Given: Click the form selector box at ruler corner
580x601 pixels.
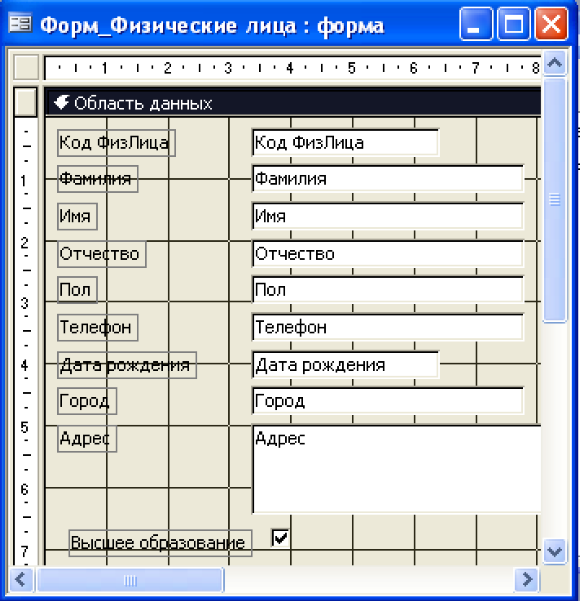Looking at the screenshot, I should (x=26, y=67).
